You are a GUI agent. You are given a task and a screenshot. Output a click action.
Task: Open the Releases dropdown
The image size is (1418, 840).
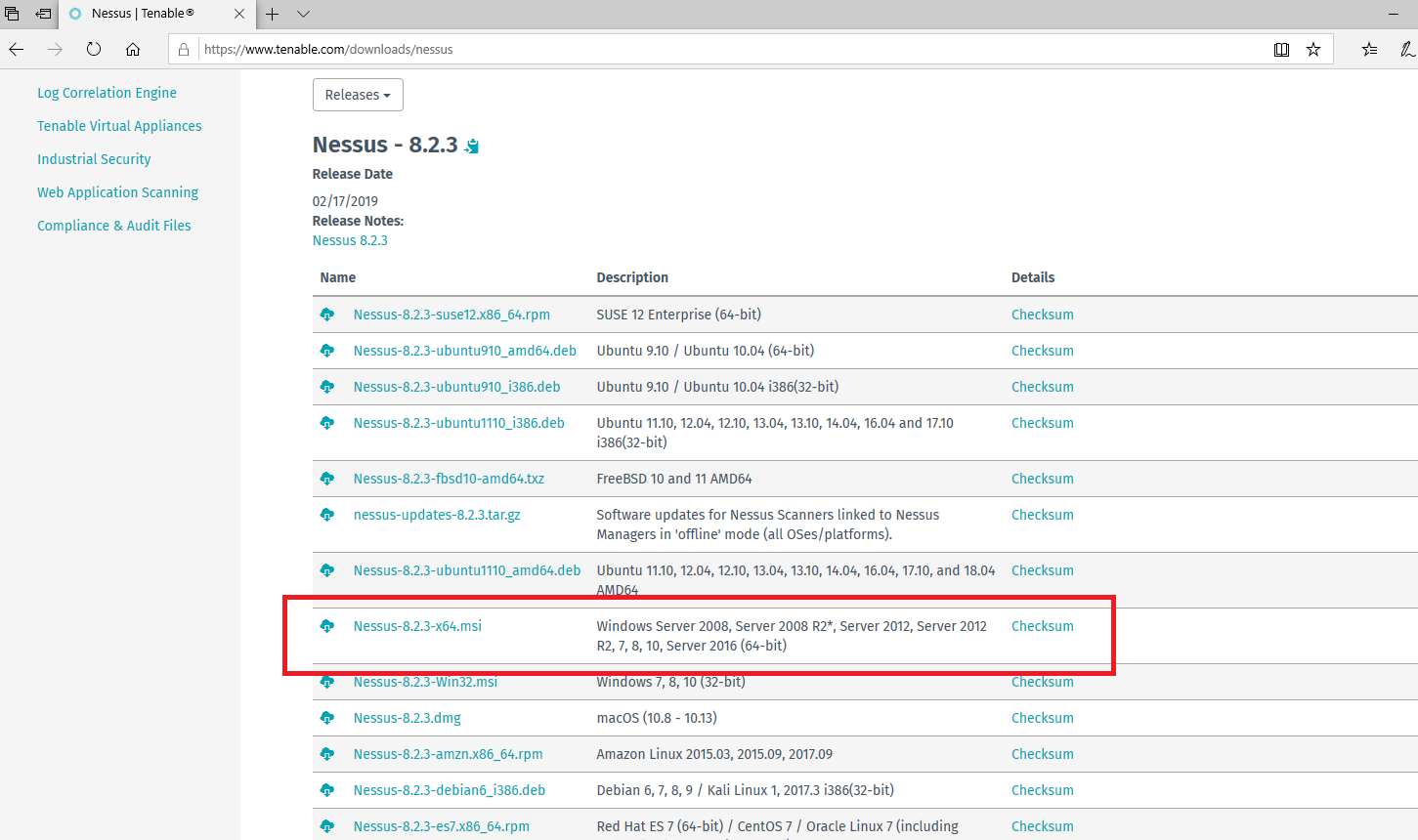point(358,95)
